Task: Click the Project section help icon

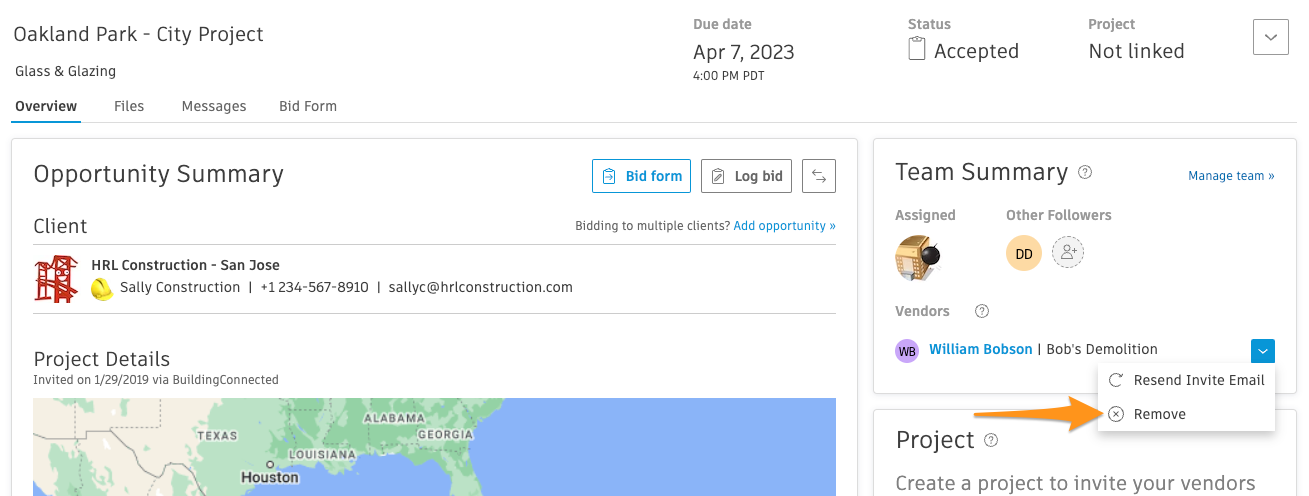Action: [991, 440]
